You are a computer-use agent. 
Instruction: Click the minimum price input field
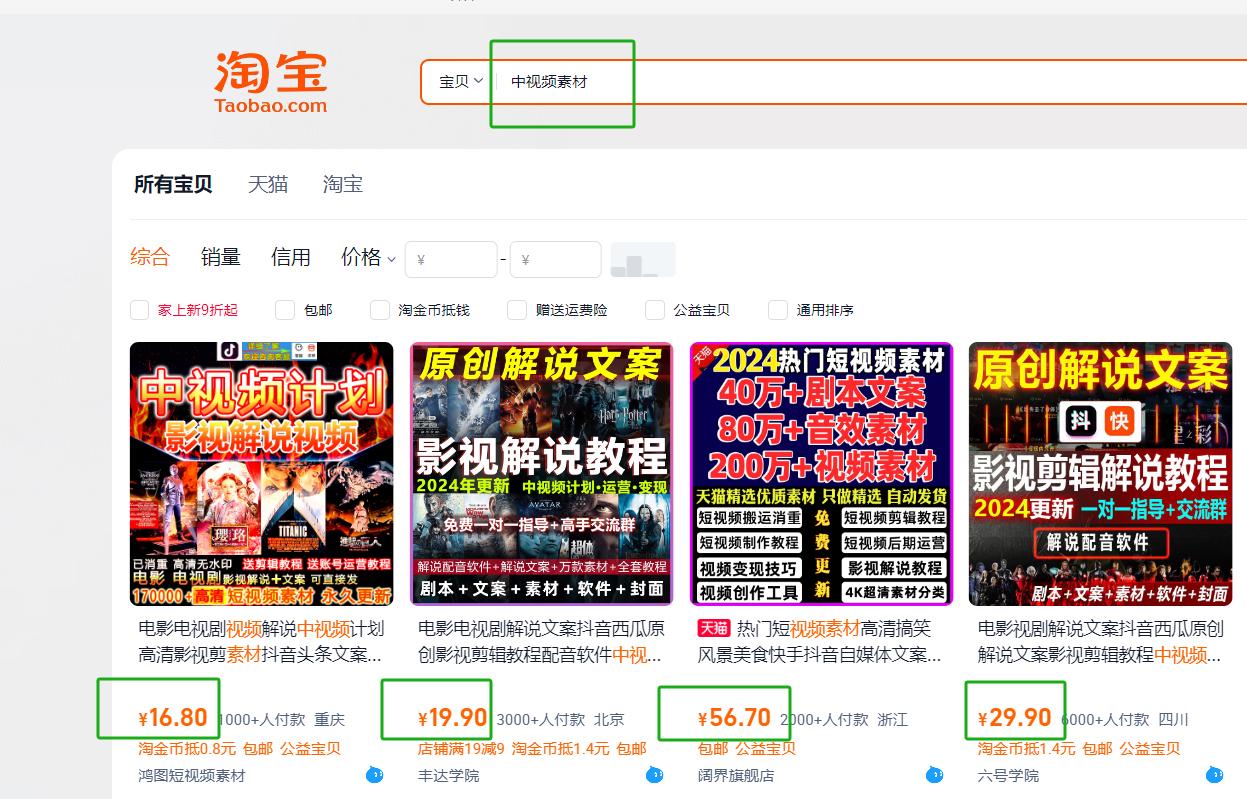[x=451, y=259]
